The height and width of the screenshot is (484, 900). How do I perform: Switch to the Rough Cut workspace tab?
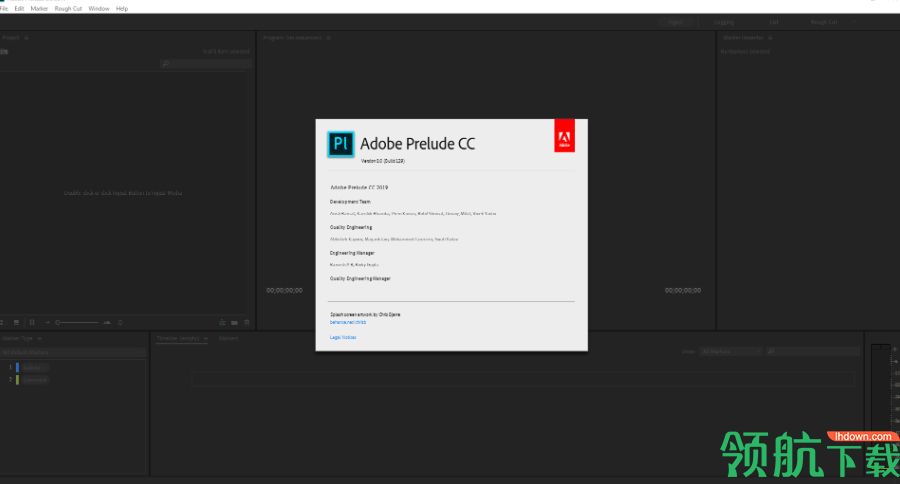point(824,22)
